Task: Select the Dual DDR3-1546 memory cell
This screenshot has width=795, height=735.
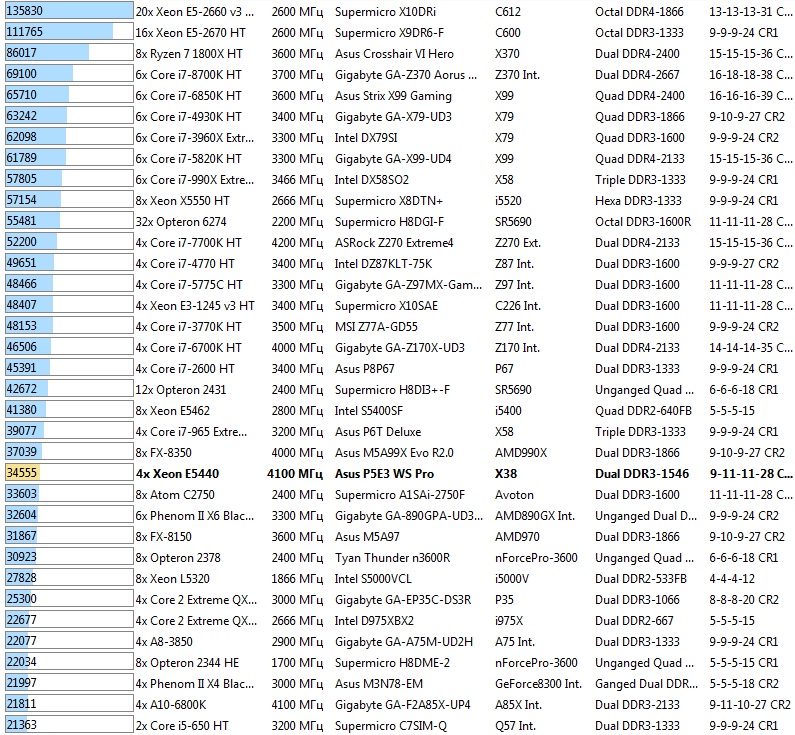Action: click(641, 473)
